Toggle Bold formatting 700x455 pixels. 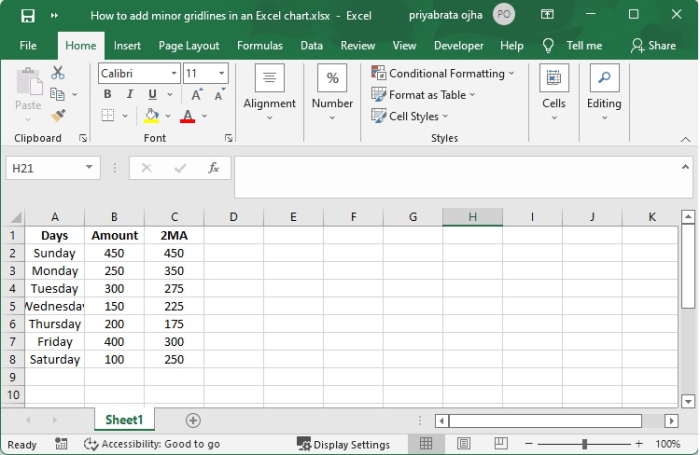click(107, 95)
